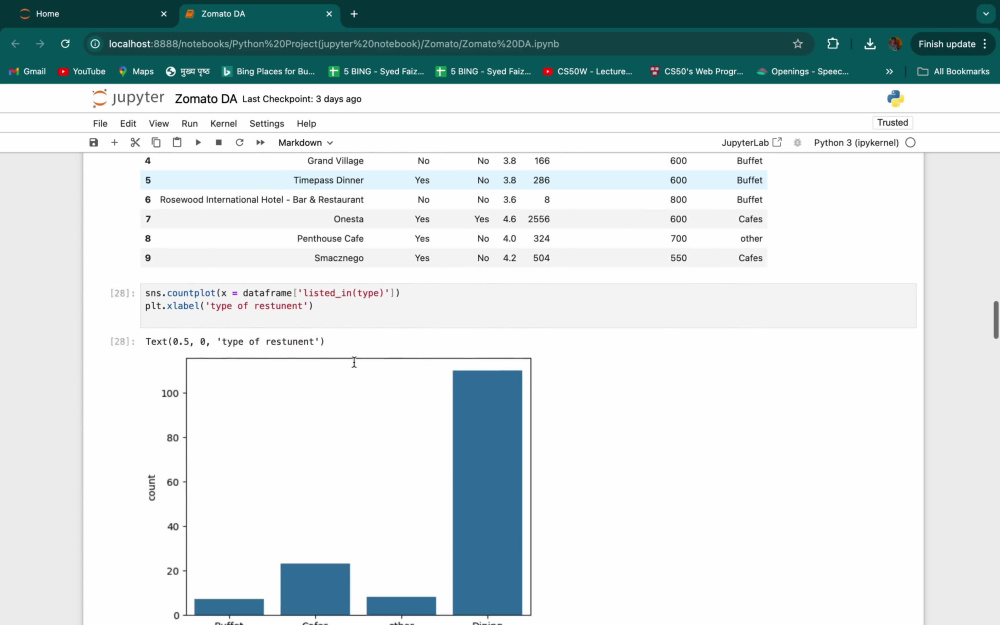Click the sns.countplot code cell

pyautogui.click(x=528, y=305)
